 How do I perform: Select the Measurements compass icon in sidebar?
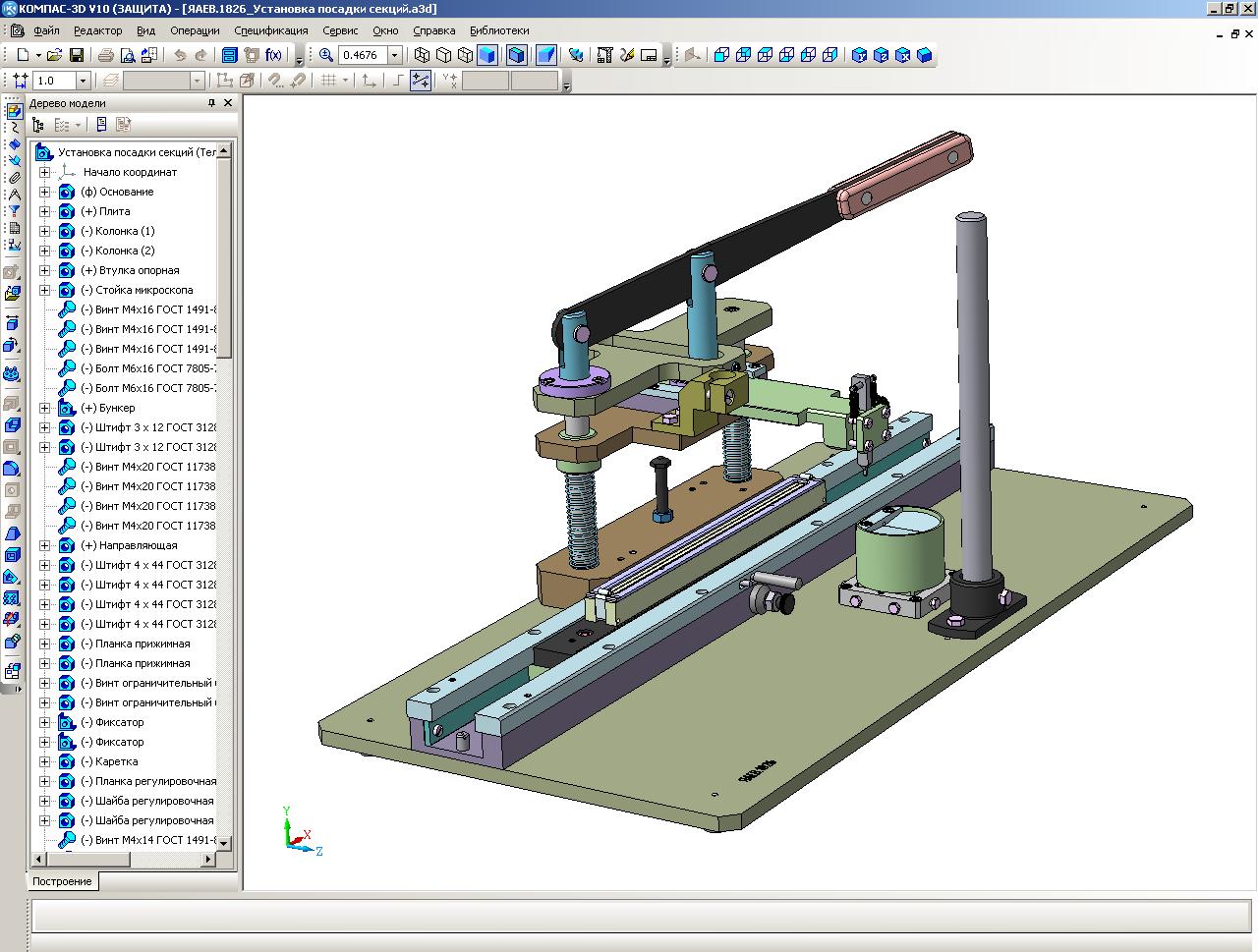click(13, 195)
